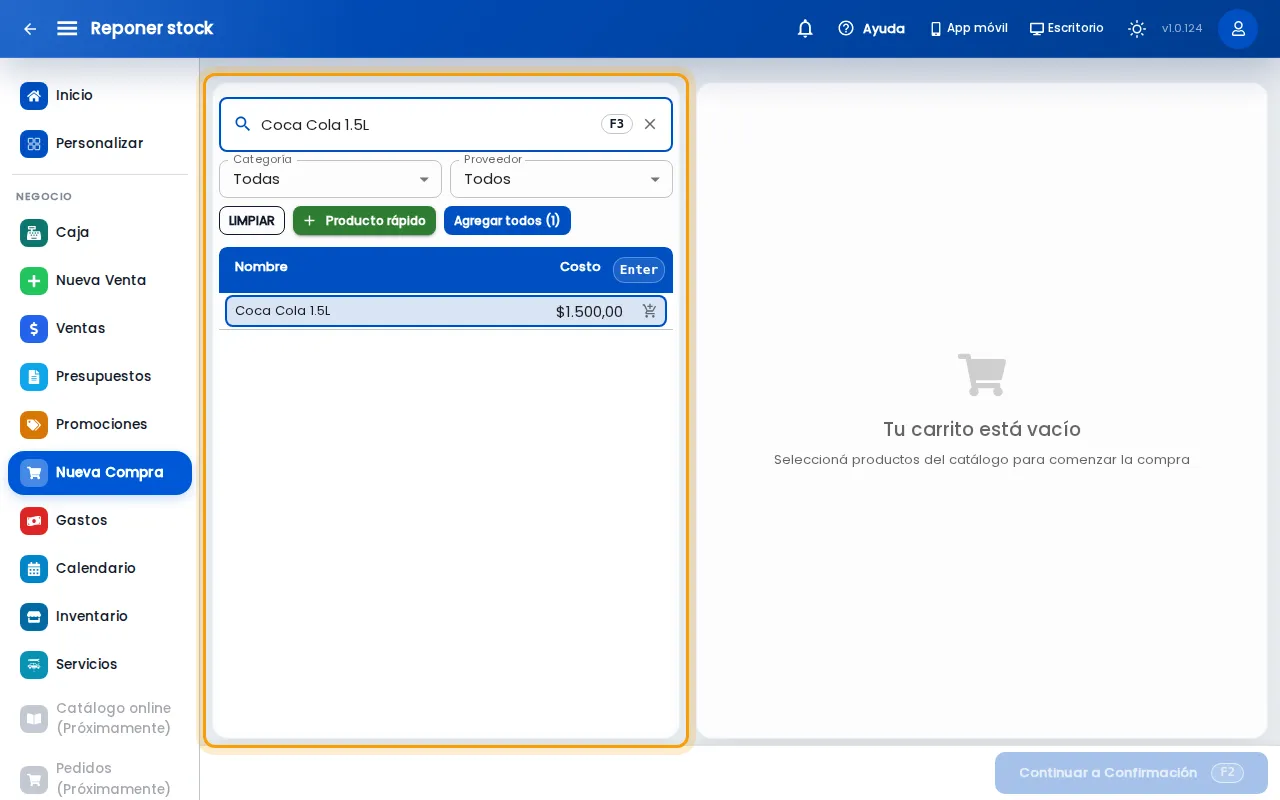Click the Nombre column header
The image size is (1280, 800).
(x=261, y=267)
